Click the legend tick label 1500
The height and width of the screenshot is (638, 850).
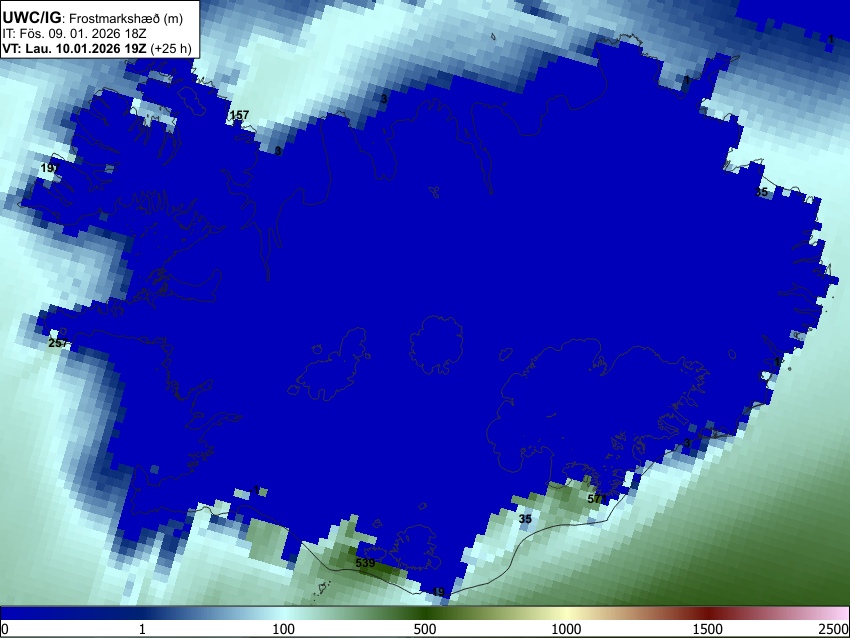(707, 629)
